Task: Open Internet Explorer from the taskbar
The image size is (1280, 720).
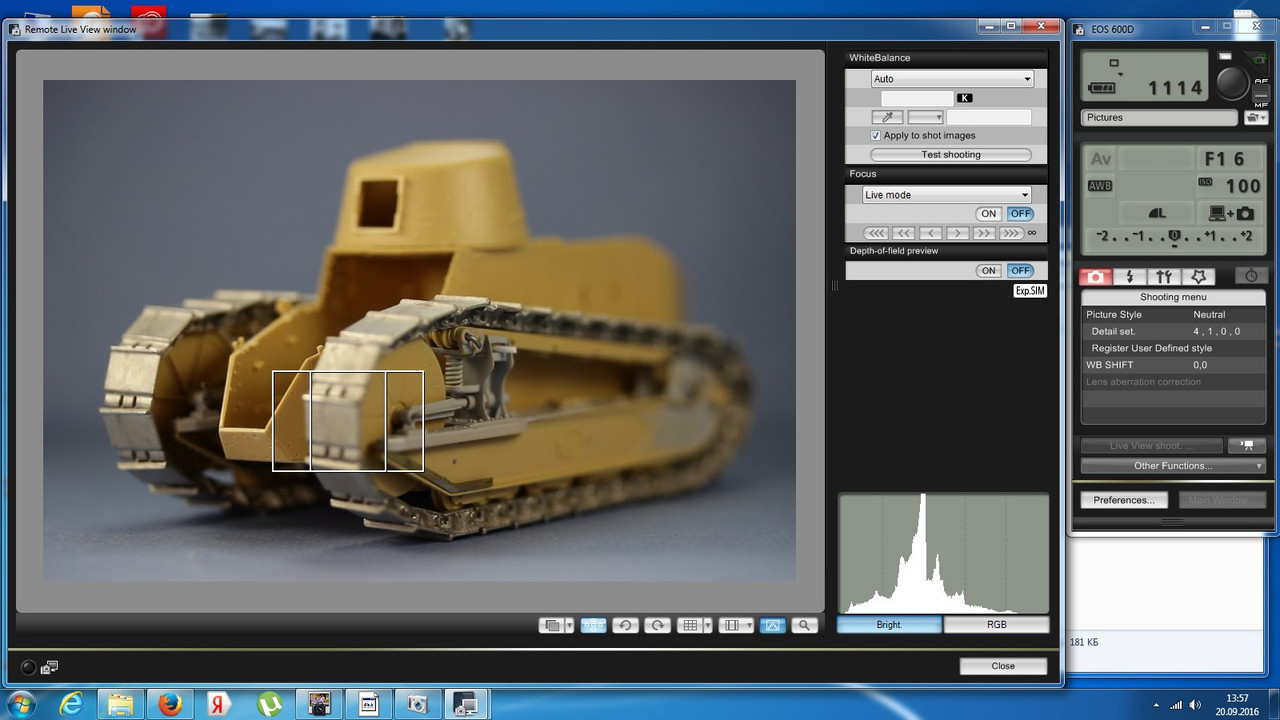Action: point(71,704)
